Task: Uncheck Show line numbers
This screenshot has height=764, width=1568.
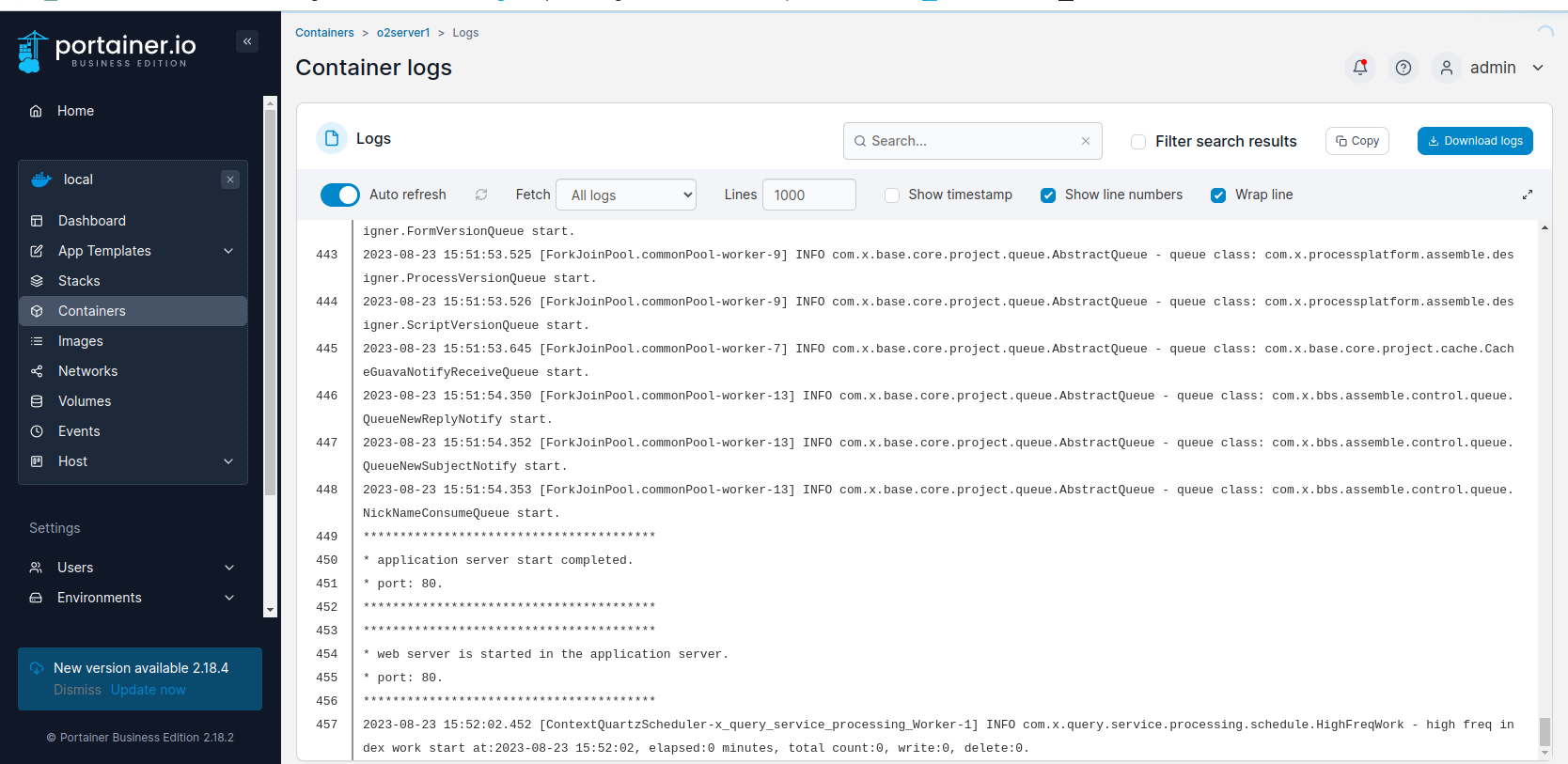Action: click(1048, 195)
